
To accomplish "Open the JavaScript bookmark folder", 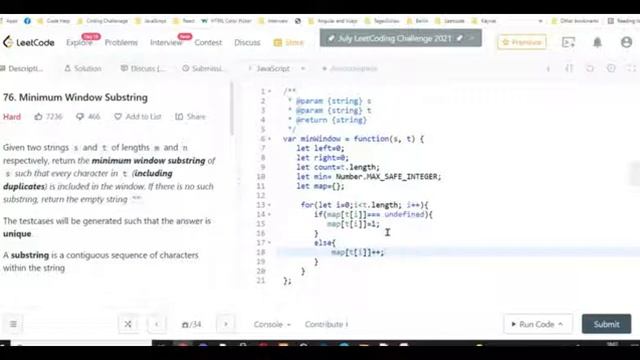I will click(151, 21).
